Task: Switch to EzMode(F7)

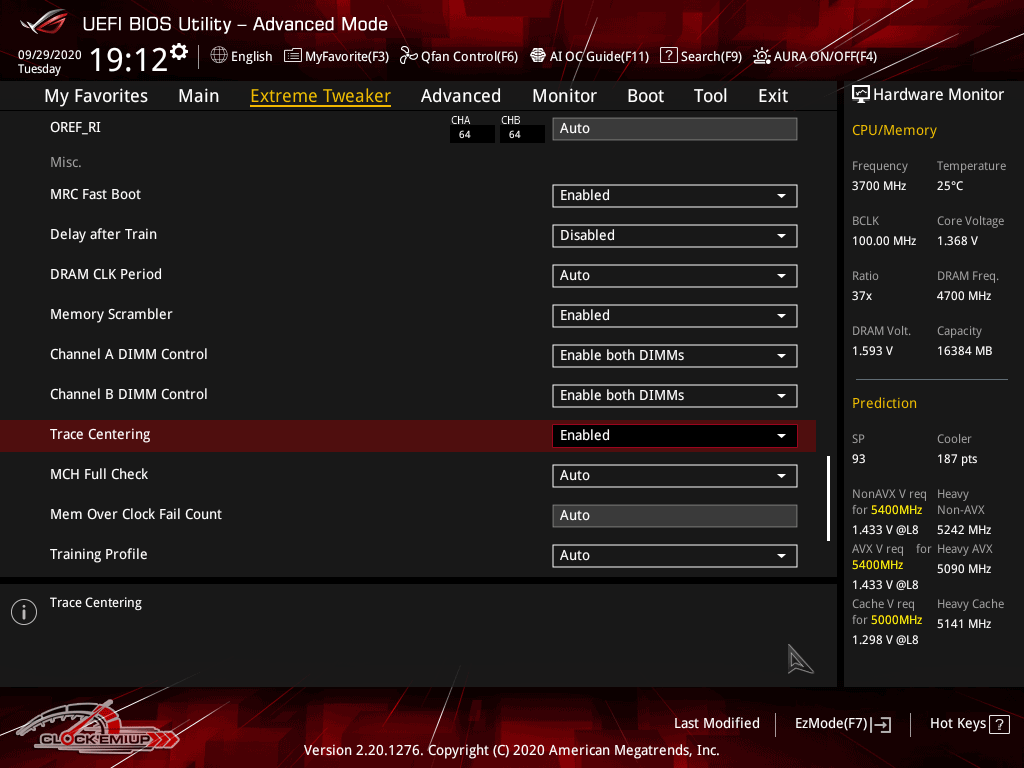Action: click(842, 724)
